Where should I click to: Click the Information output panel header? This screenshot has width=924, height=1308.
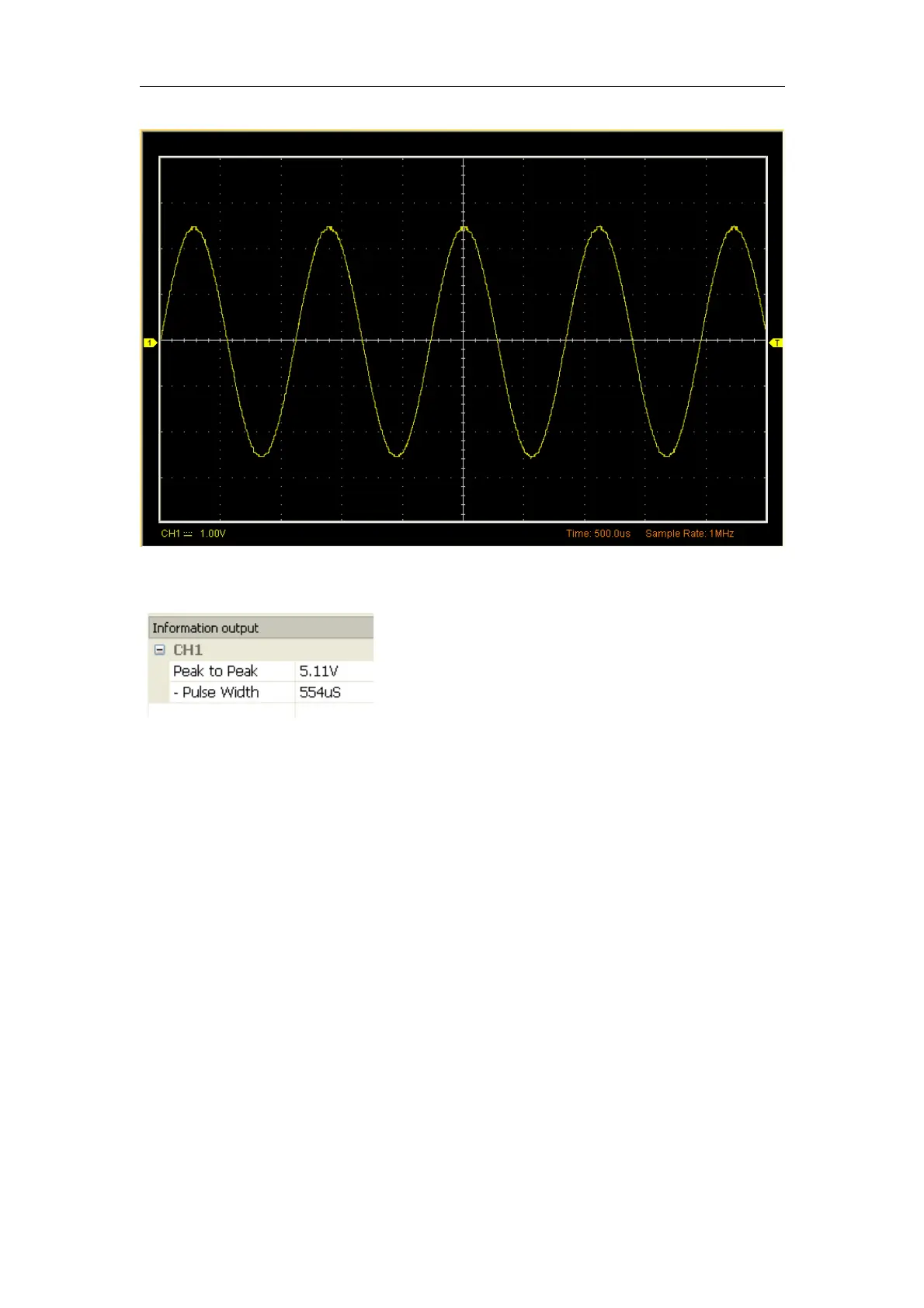tap(261, 628)
